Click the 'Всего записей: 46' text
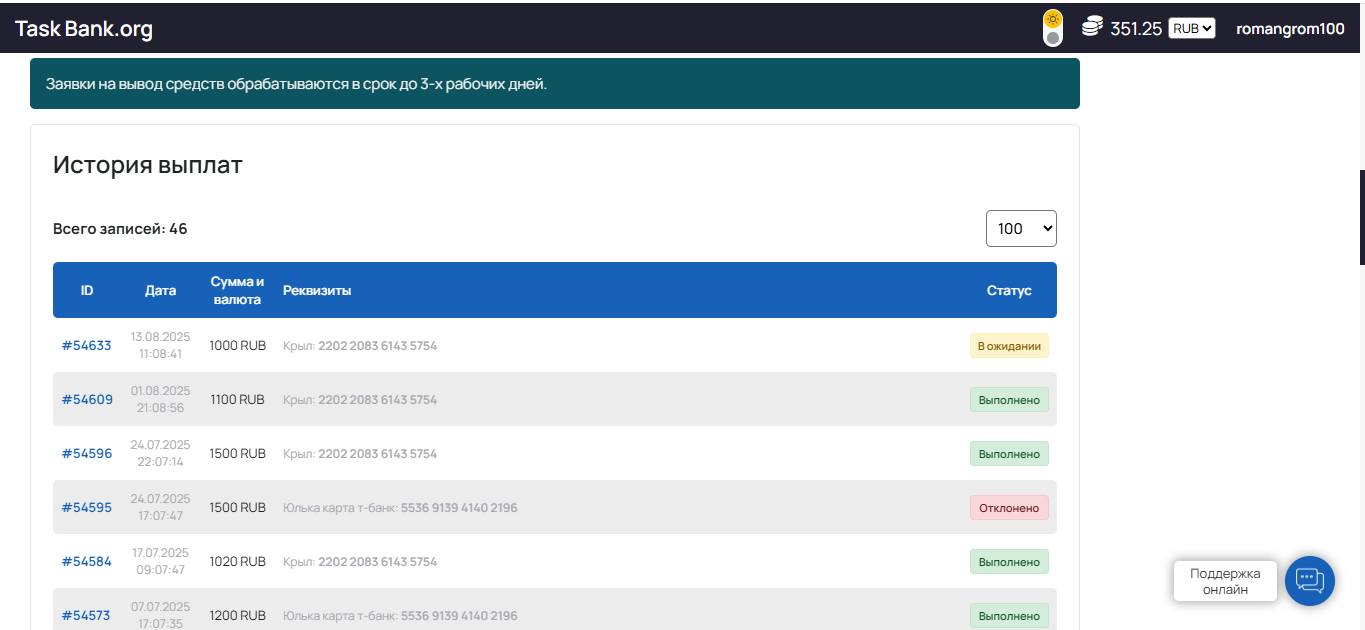 [120, 229]
